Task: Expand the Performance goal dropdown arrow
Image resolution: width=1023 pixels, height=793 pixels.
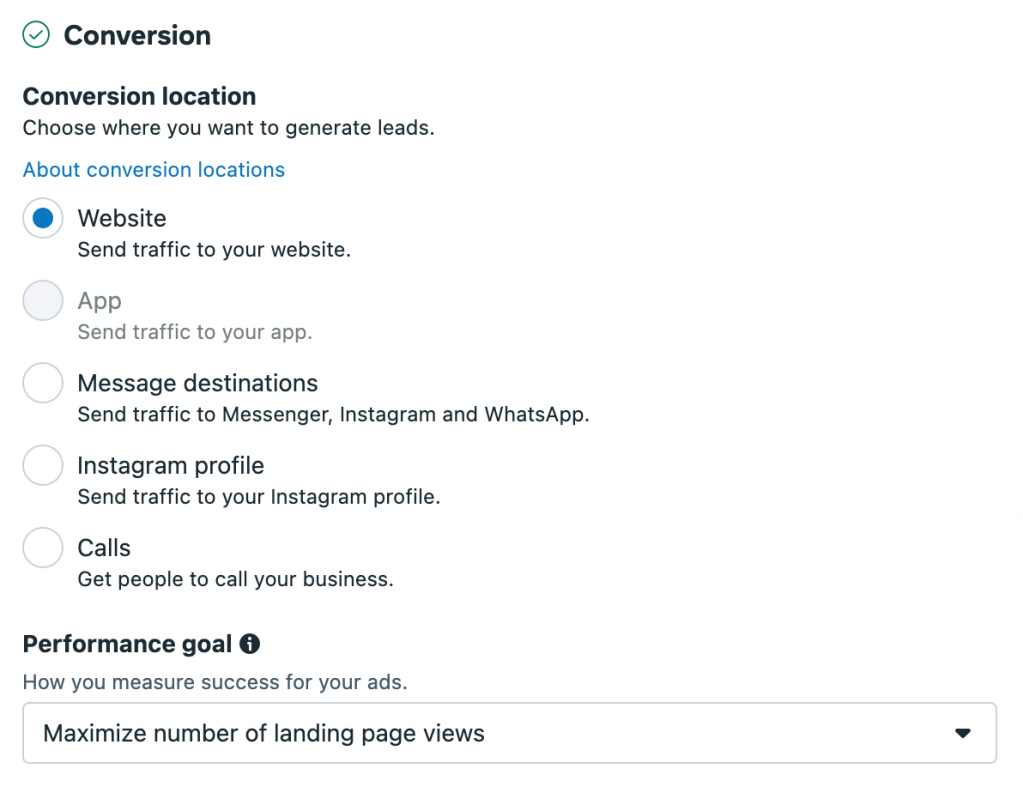Action: coord(962,733)
